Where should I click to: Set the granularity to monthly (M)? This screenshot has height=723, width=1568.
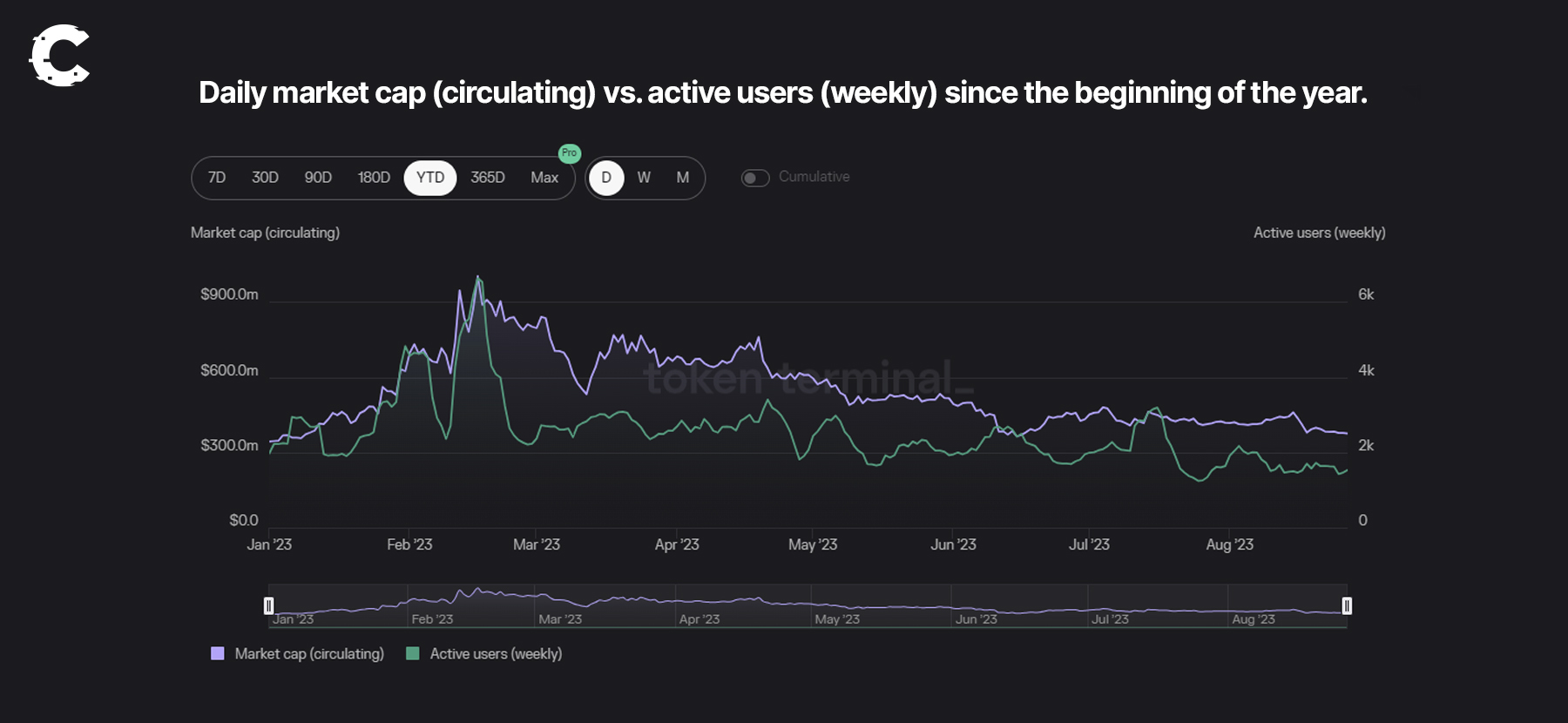[x=683, y=178]
